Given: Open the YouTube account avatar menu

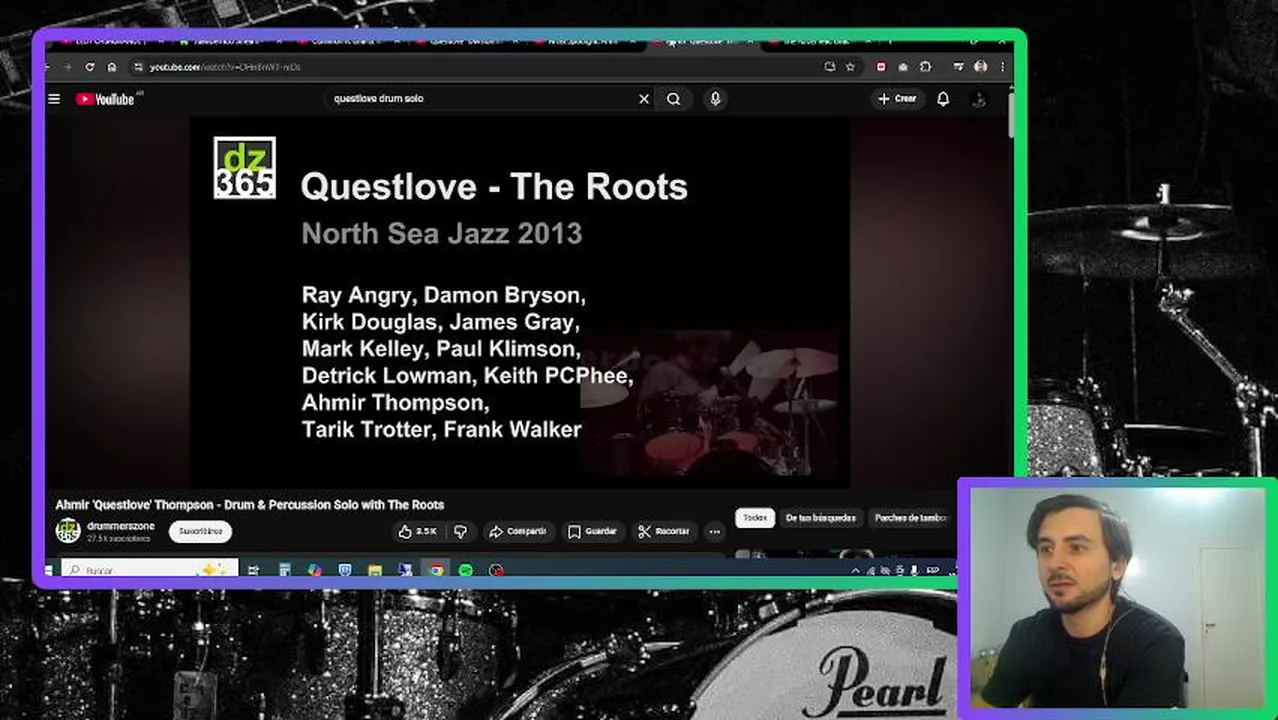Looking at the screenshot, I should click(979, 99).
